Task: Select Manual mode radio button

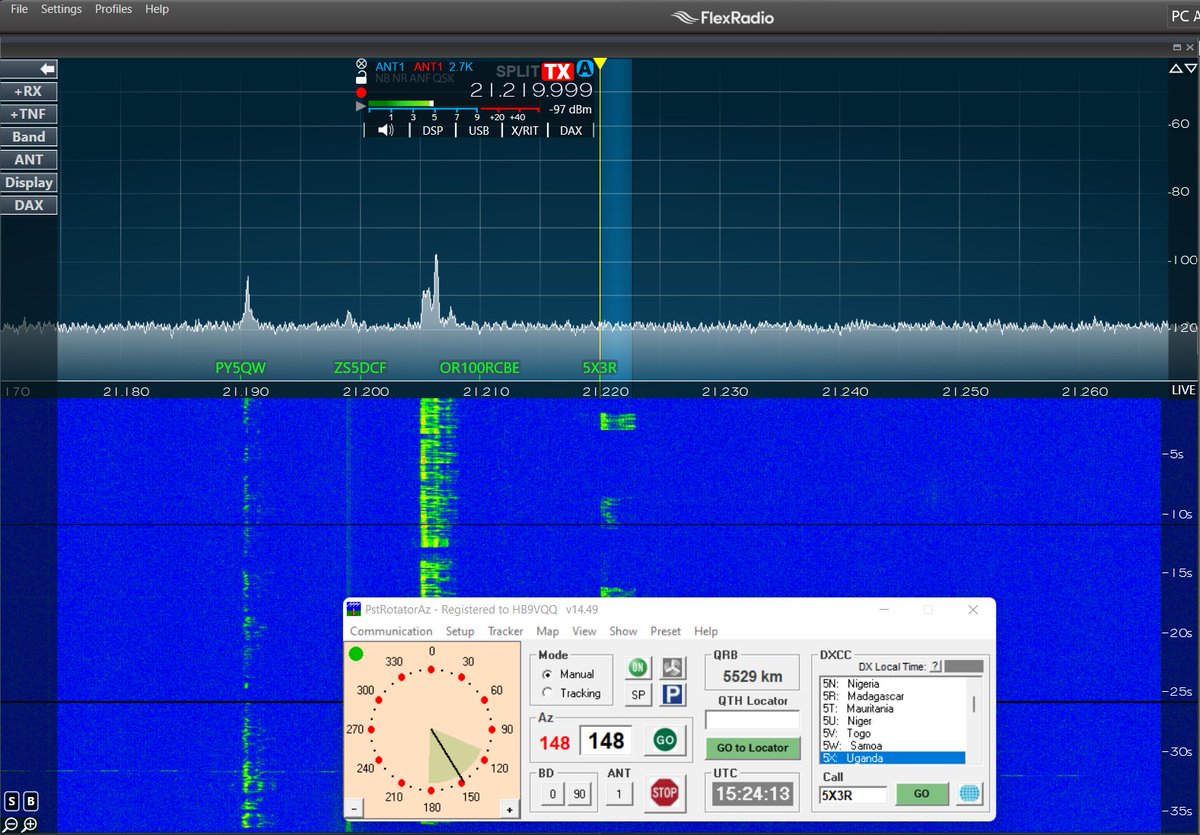Action: [x=547, y=674]
